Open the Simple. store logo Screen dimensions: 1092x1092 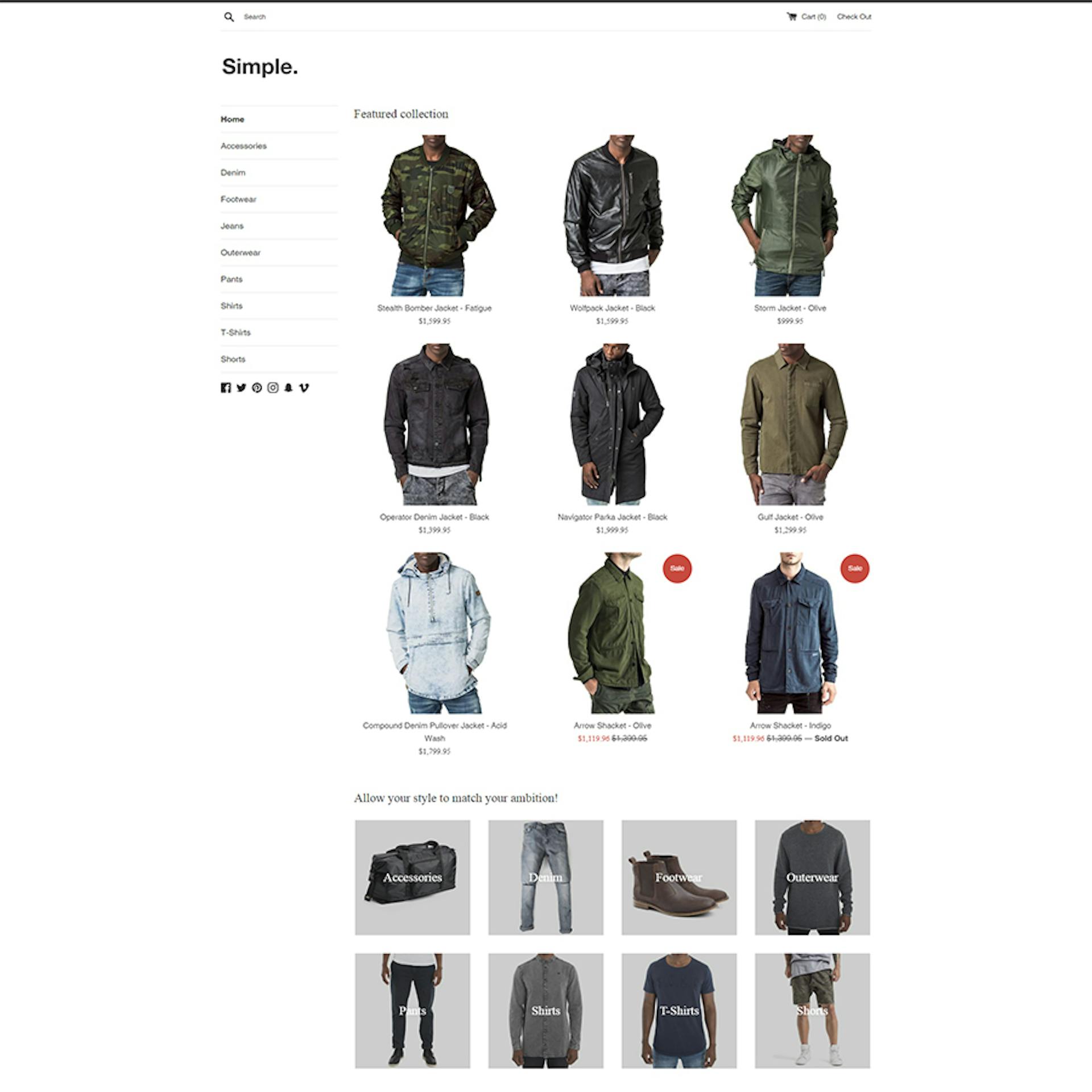click(x=260, y=67)
